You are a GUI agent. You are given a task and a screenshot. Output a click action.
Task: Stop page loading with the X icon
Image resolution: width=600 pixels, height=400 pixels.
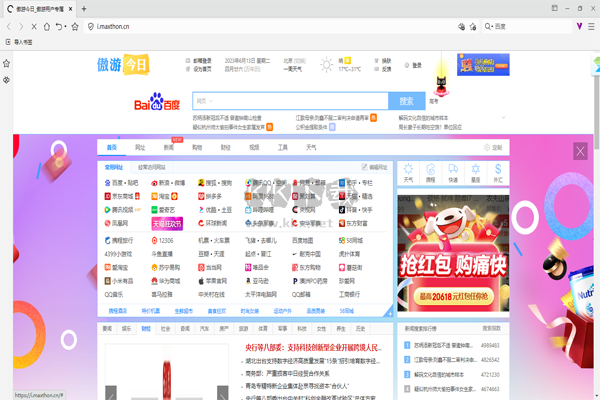point(34,26)
